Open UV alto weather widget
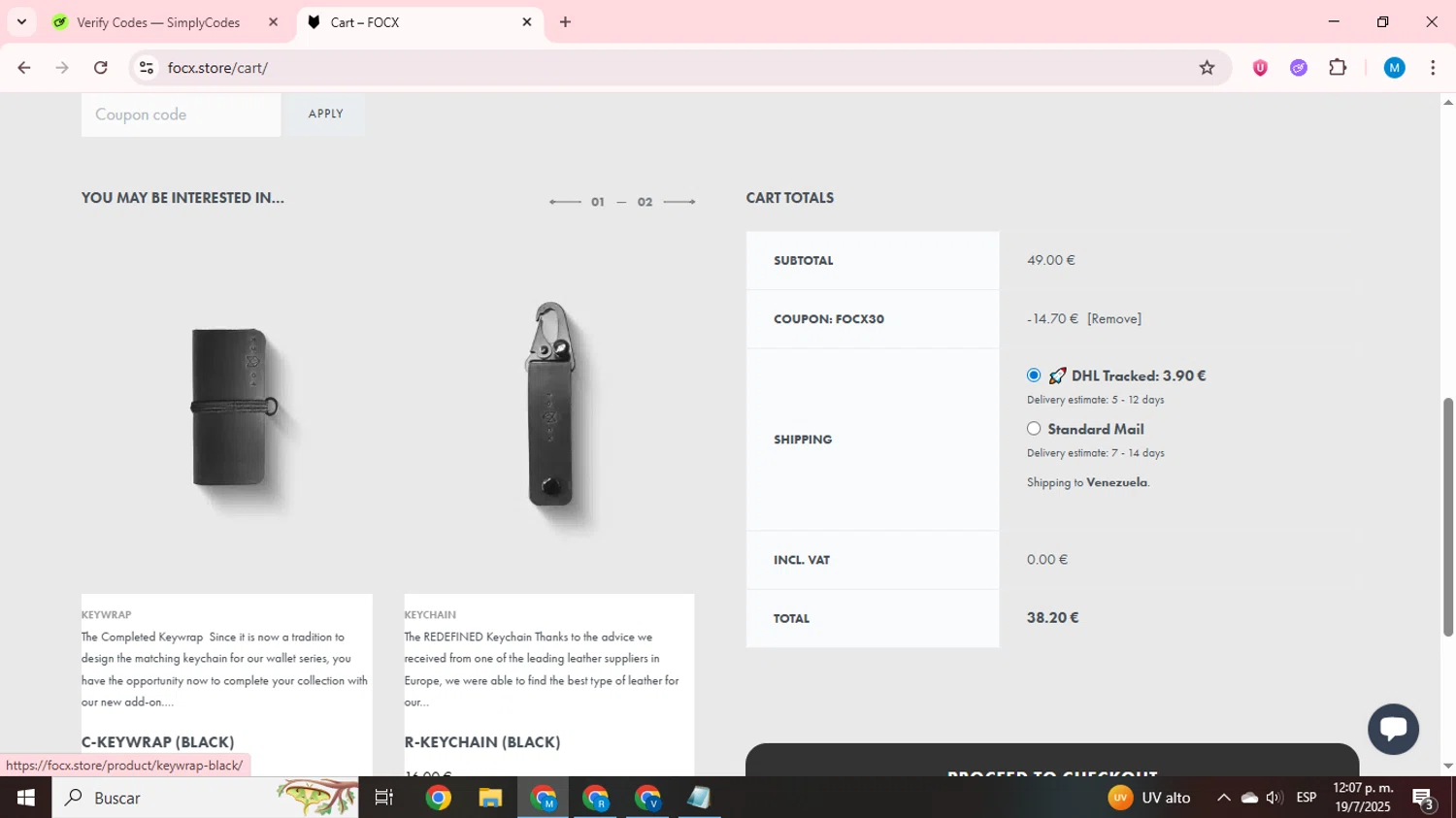The width and height of the screenshot is (1456, 818). coord(1149,798)
